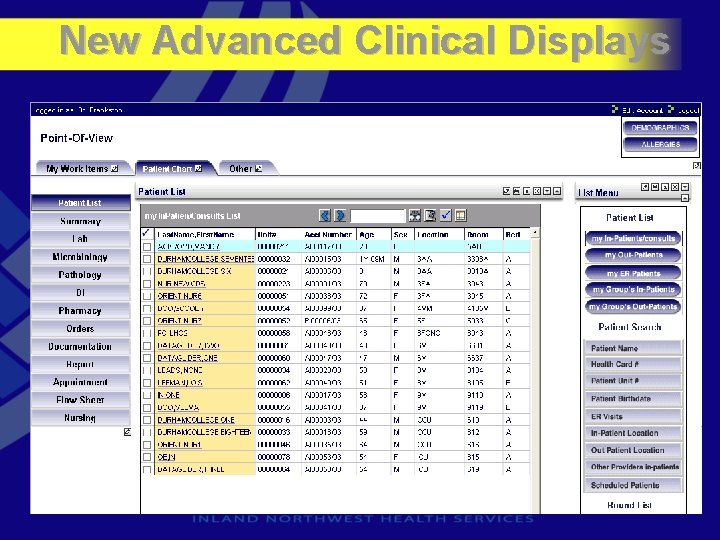Click the small icon below the Nursing button
The width and height of the screenshot is (720, 540).
(x=127, y=432)
